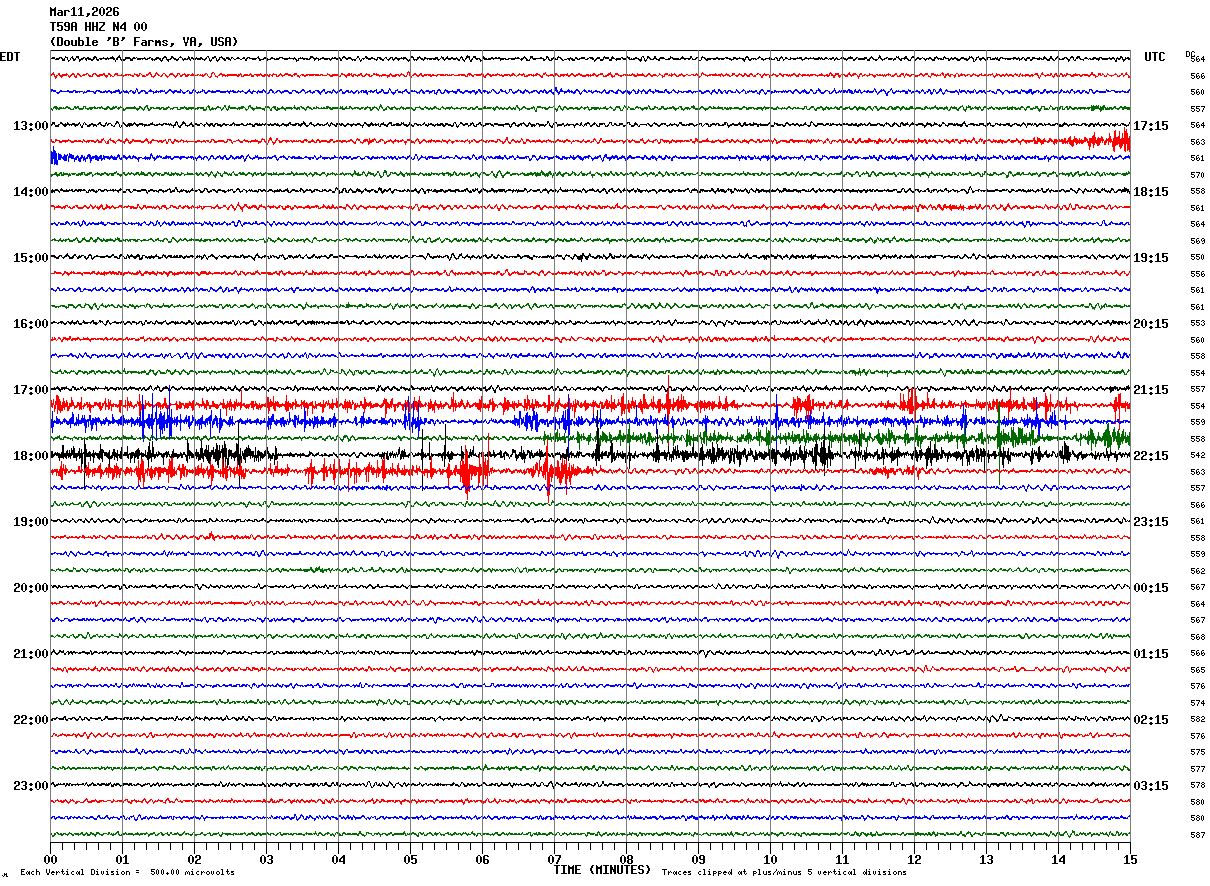The height and width of the screenshot is (886, 1210).
Task: Click minute 07 on the time axis
Action: 554,860
